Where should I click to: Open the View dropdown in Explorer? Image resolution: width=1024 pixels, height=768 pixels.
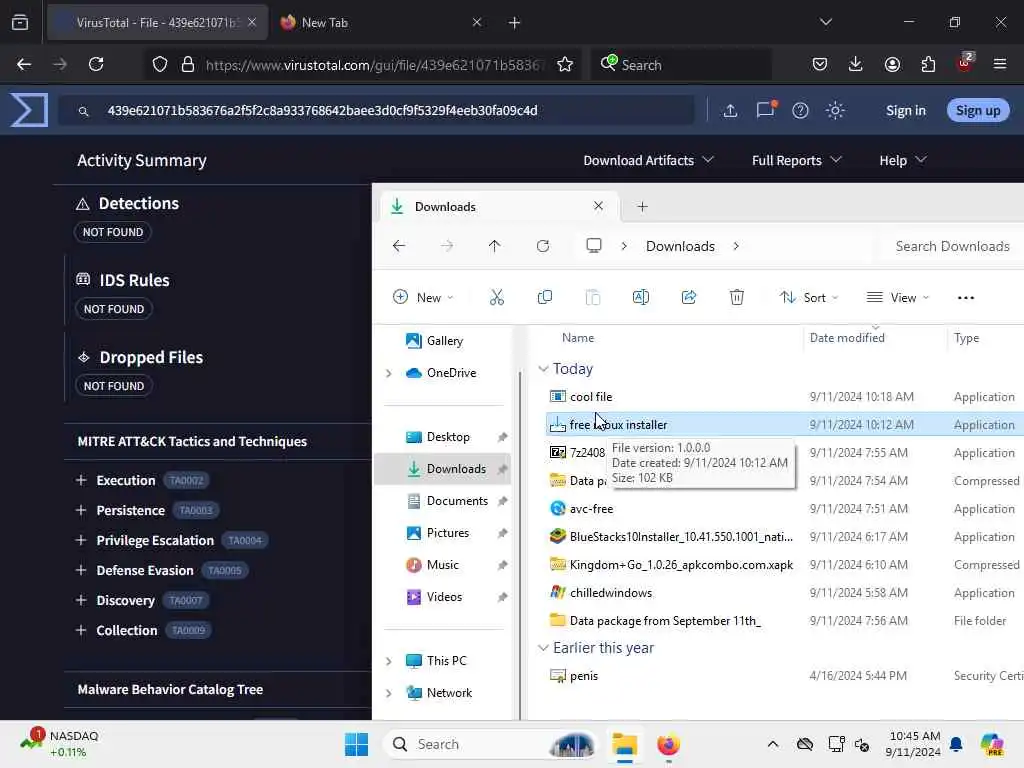click(x=897, y=297)
